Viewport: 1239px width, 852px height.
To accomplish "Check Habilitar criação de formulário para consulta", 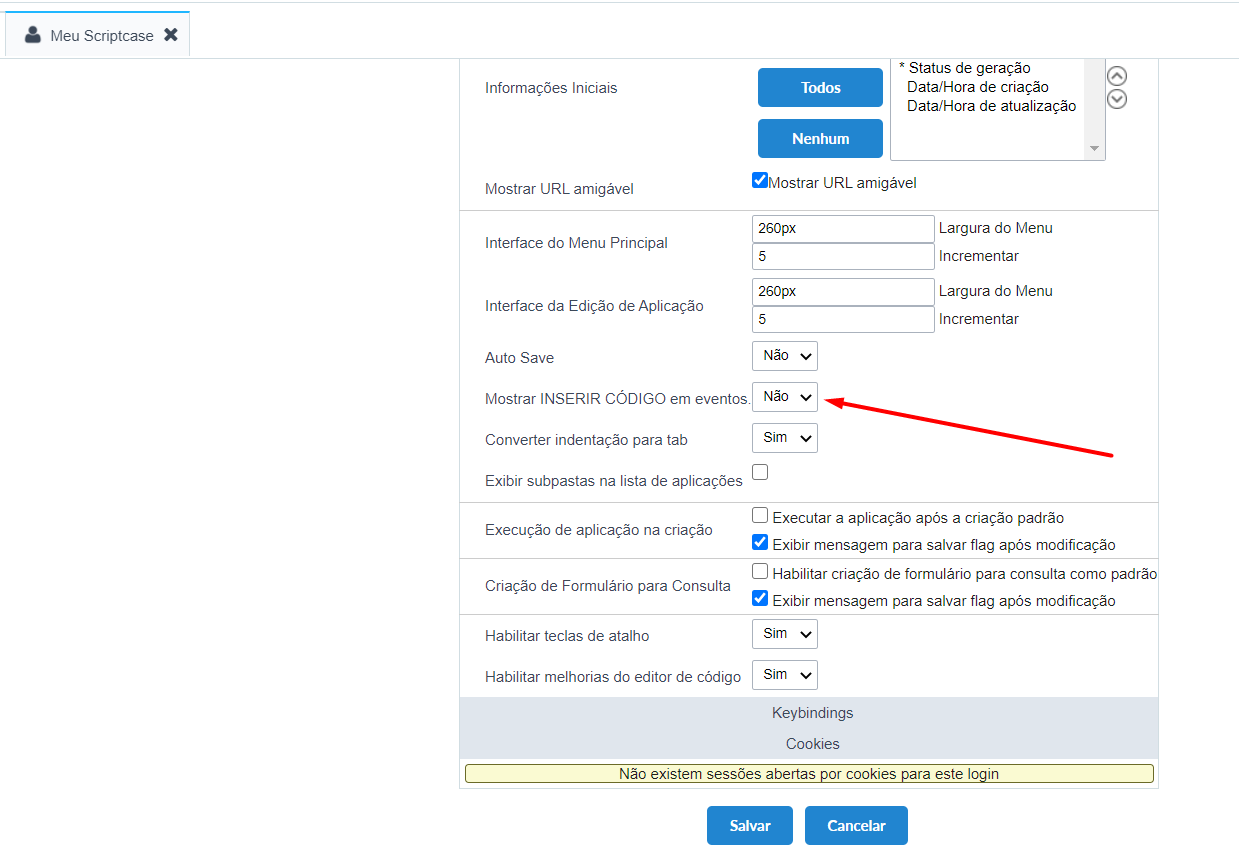I will tap(760, 572).
